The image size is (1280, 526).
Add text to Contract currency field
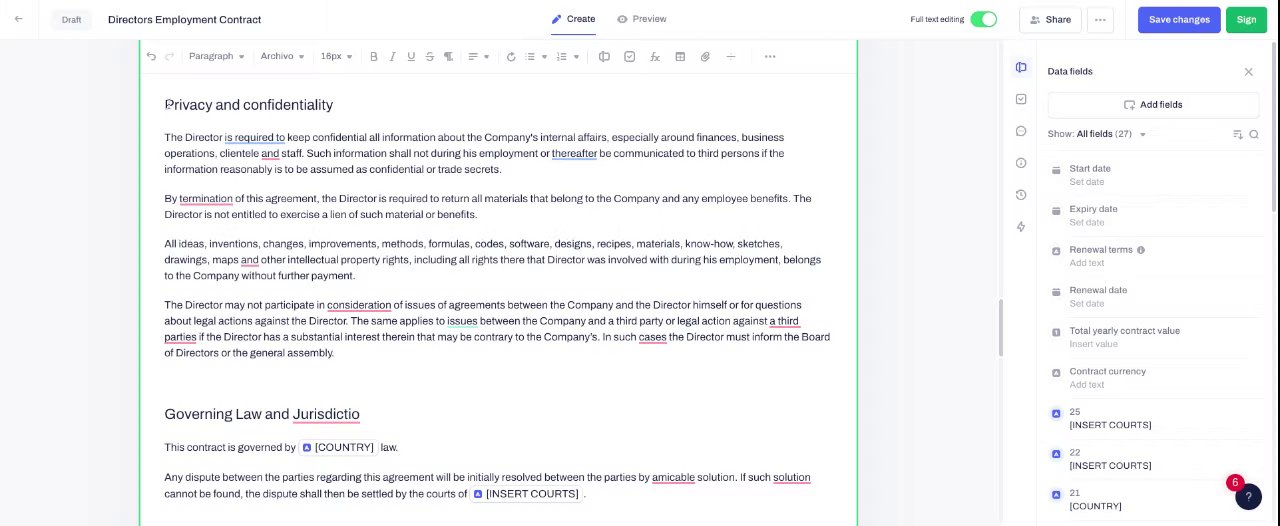coord(1153,378)
